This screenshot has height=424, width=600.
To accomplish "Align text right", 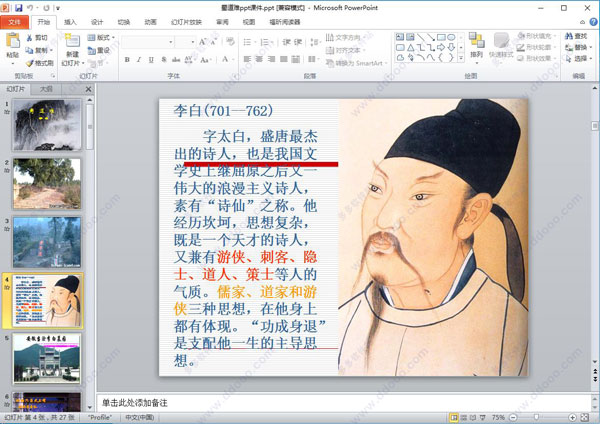I will [271, 59].
